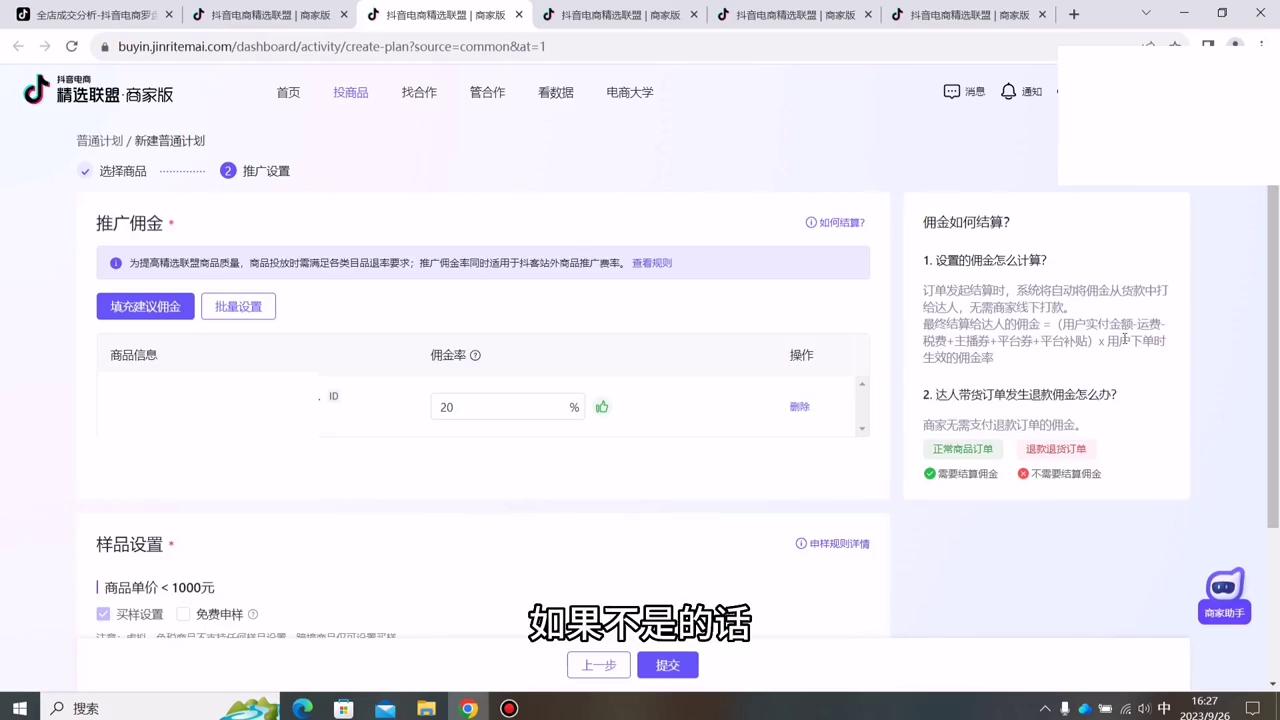1280x720 pixels.
Task: Open the browser tab search dropdown
Action: 1146,14
